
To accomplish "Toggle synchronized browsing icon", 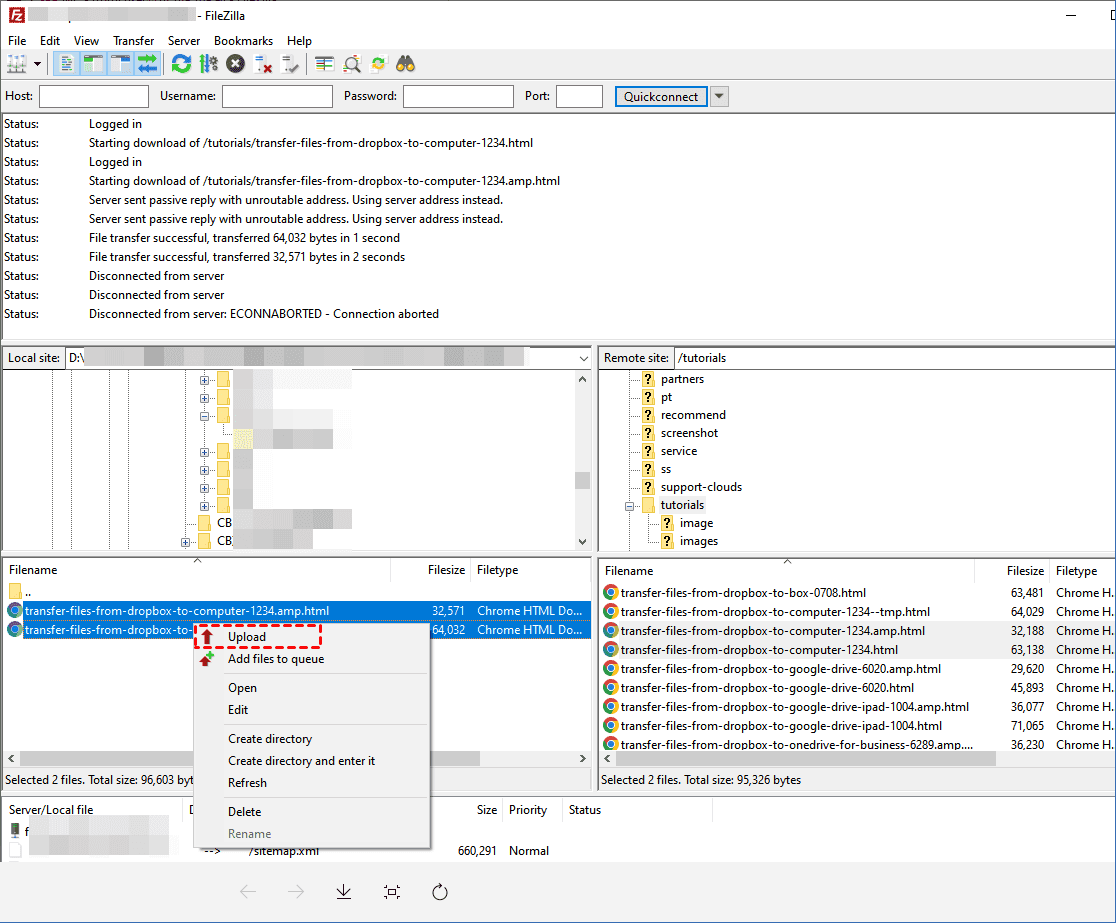I will coord(378,64).
